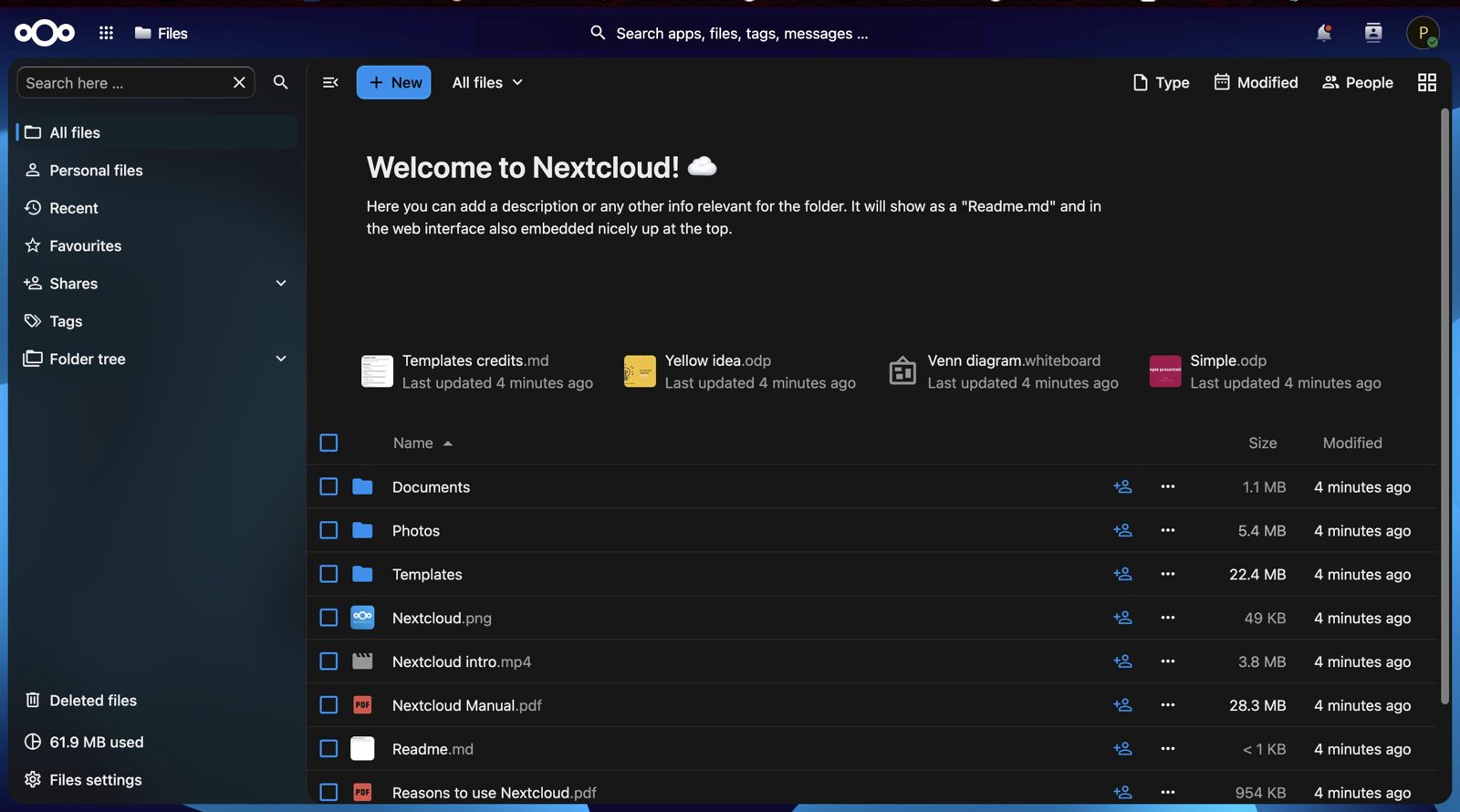
Task: Select the Templates folder checkbox
Action: pyautogui.click(x=328, y=574)
